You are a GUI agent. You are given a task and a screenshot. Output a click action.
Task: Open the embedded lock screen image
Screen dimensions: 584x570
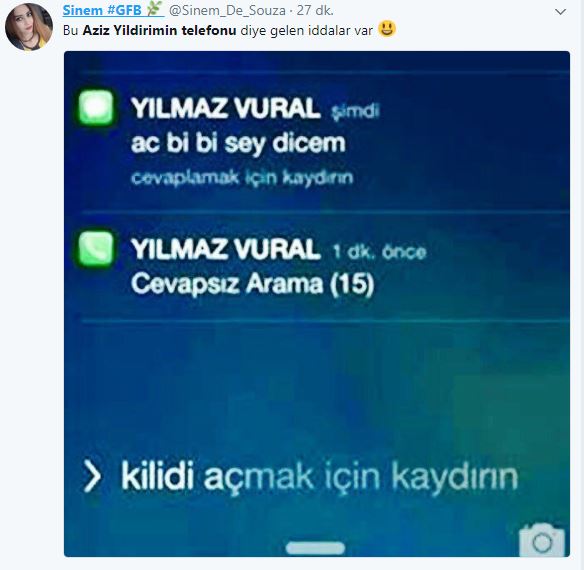pos(317,304)
